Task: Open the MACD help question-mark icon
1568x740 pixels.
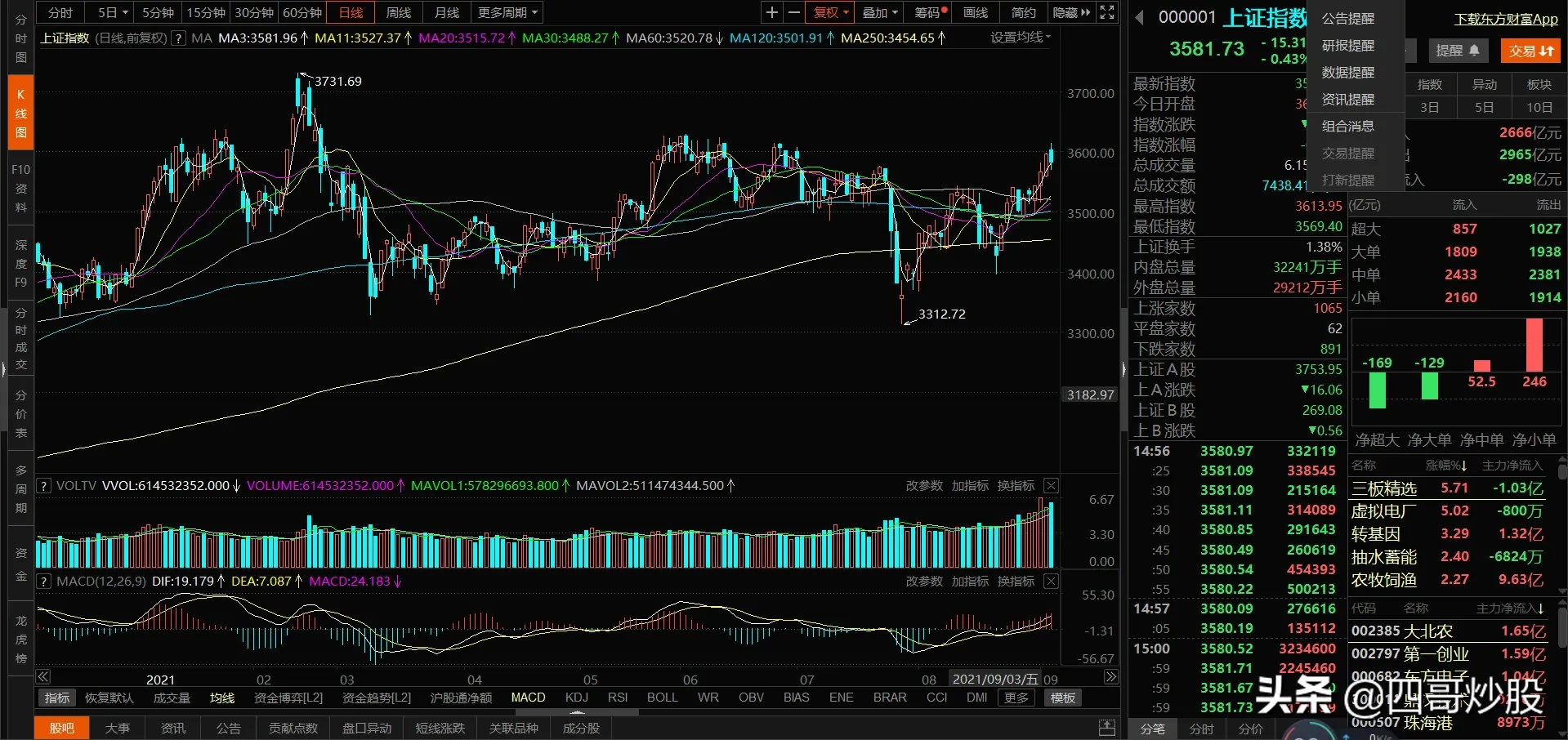Action: point(44,582)
